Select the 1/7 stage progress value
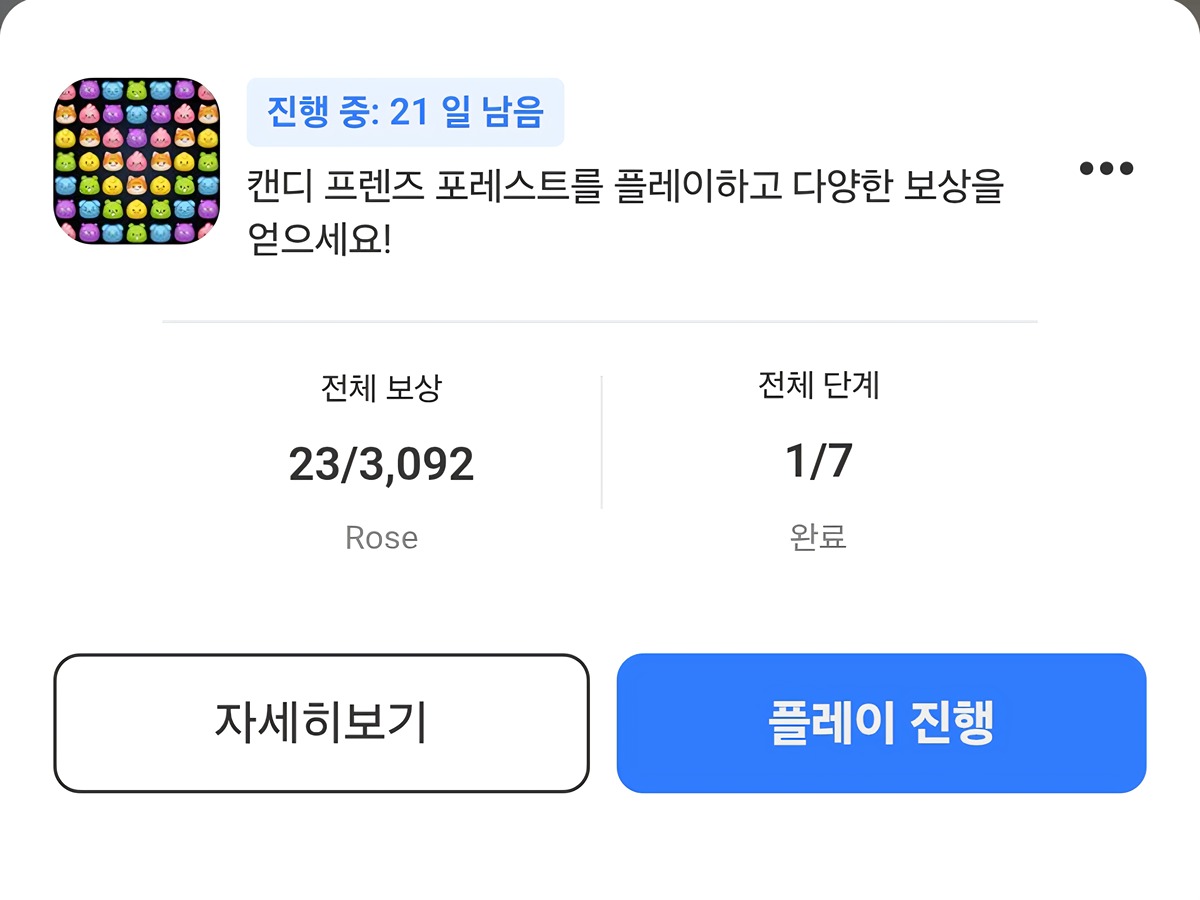1200x900 pixels. click(x=819, y=461)
